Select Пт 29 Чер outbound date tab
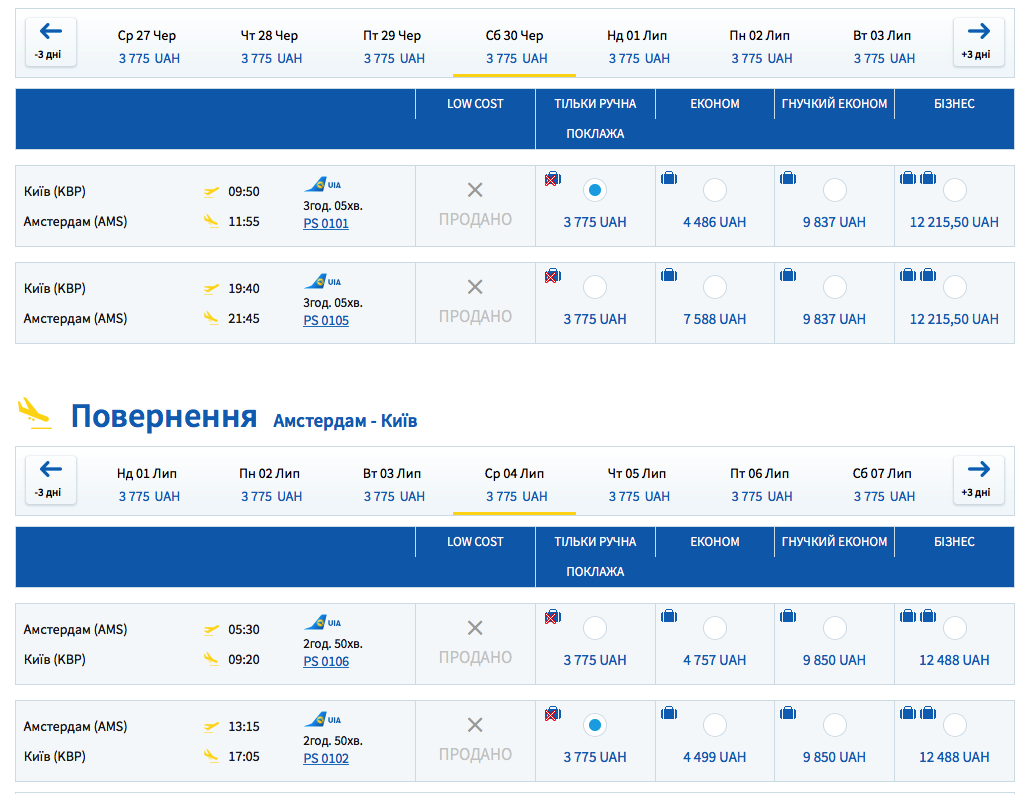1029x794 pixels. 393,46
